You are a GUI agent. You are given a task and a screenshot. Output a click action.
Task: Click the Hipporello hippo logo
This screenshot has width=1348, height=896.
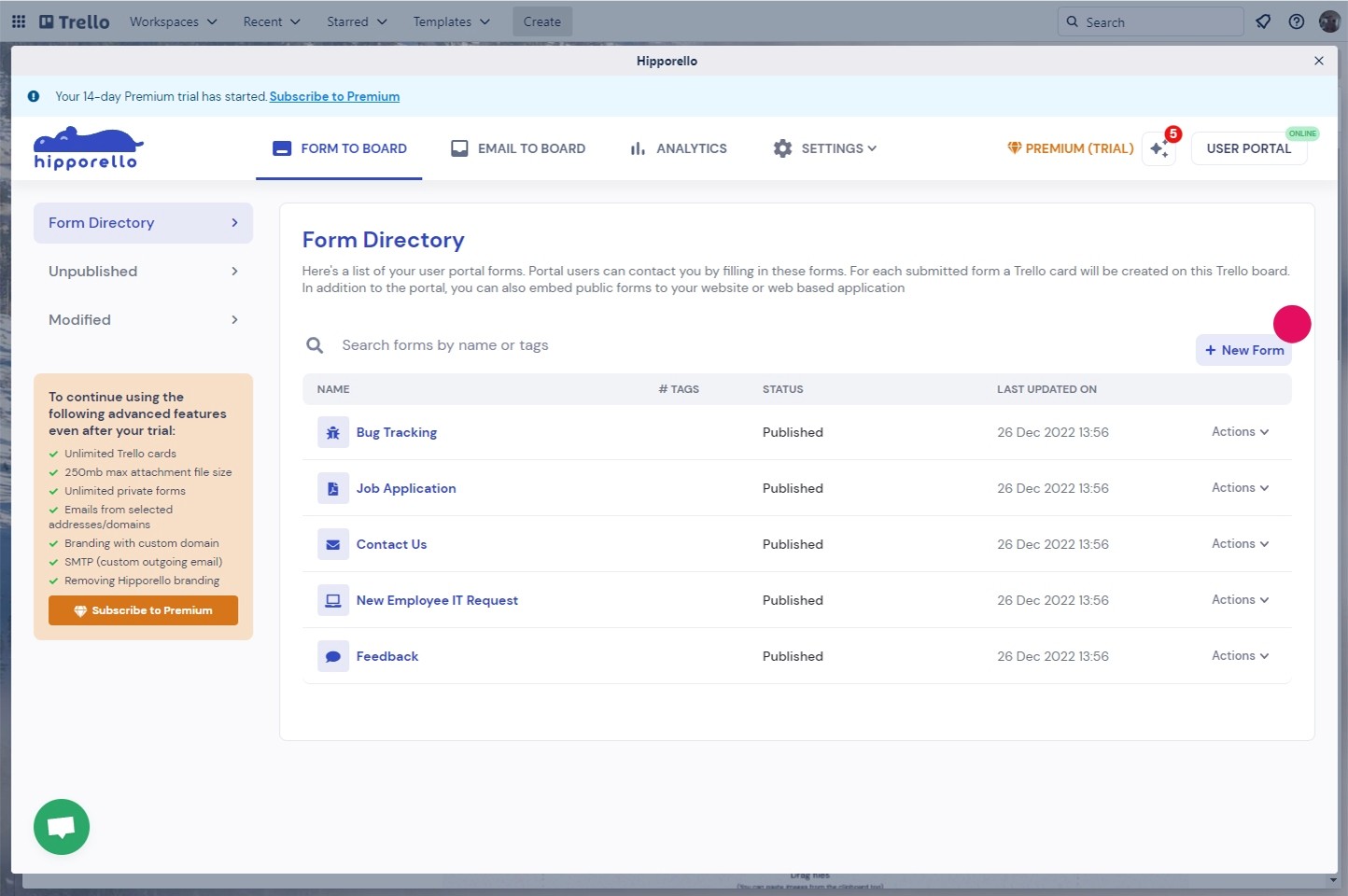pyautogui.click(x=89, y=148)
